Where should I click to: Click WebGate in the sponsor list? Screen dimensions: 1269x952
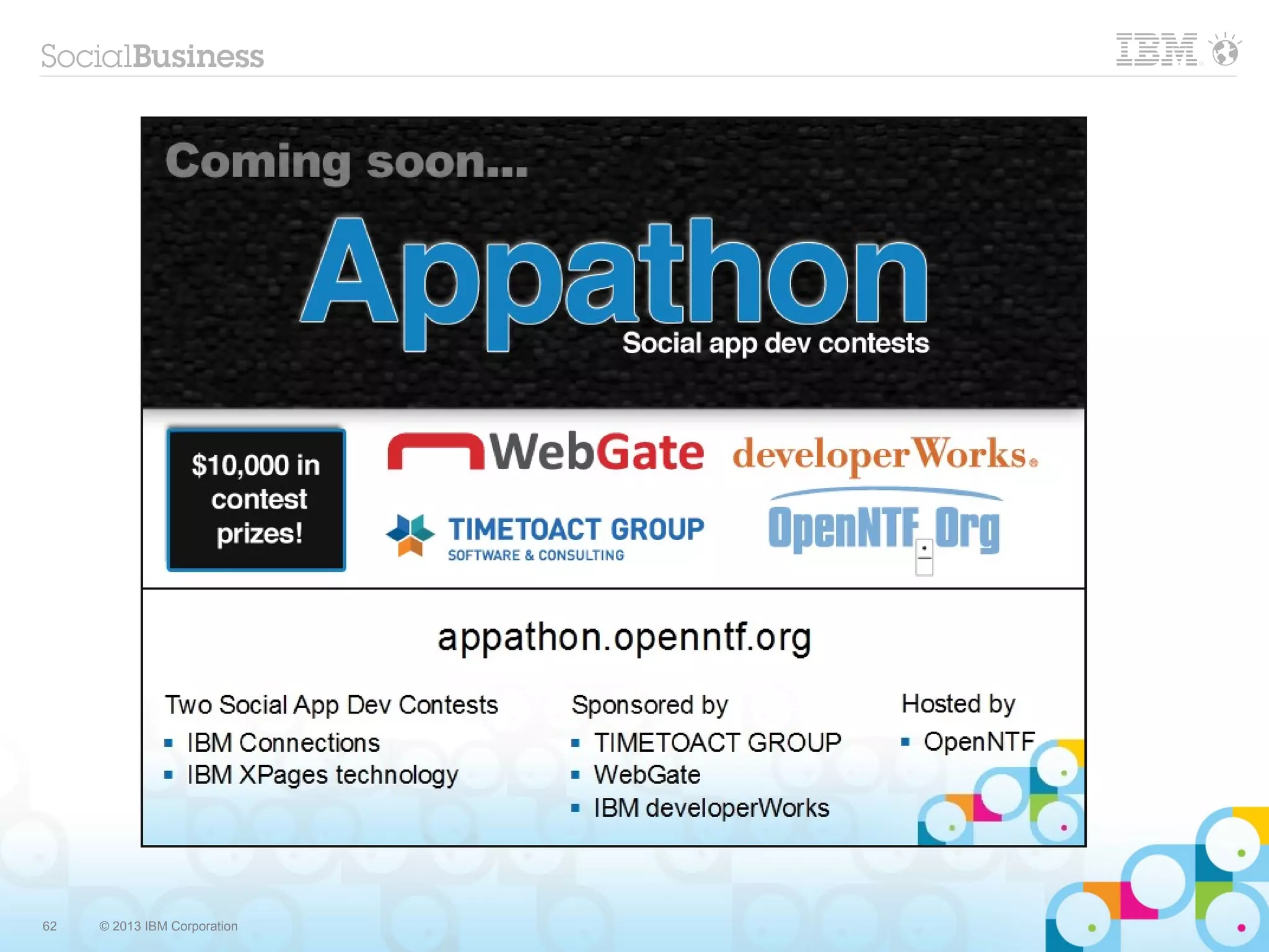point(646,775)
